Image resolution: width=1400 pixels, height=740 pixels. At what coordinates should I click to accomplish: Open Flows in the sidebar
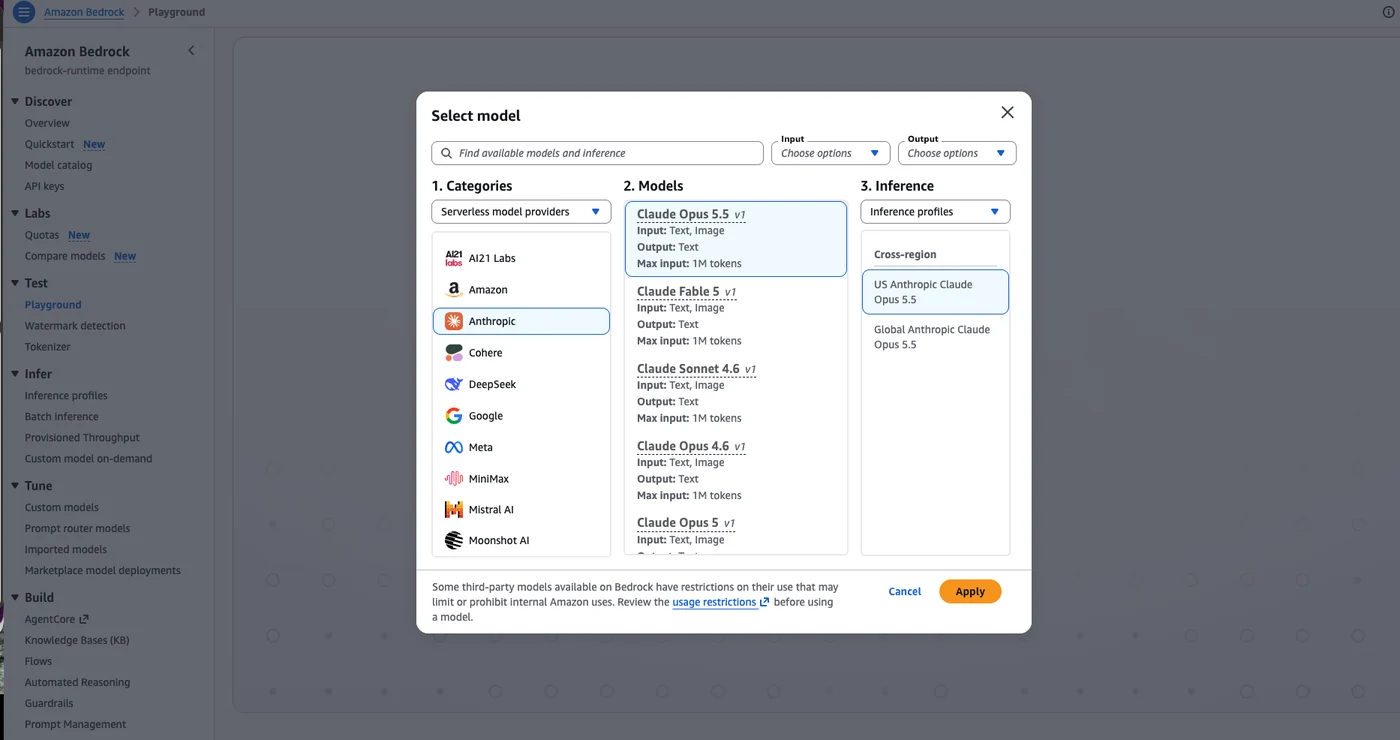click(x=38, y=661)
